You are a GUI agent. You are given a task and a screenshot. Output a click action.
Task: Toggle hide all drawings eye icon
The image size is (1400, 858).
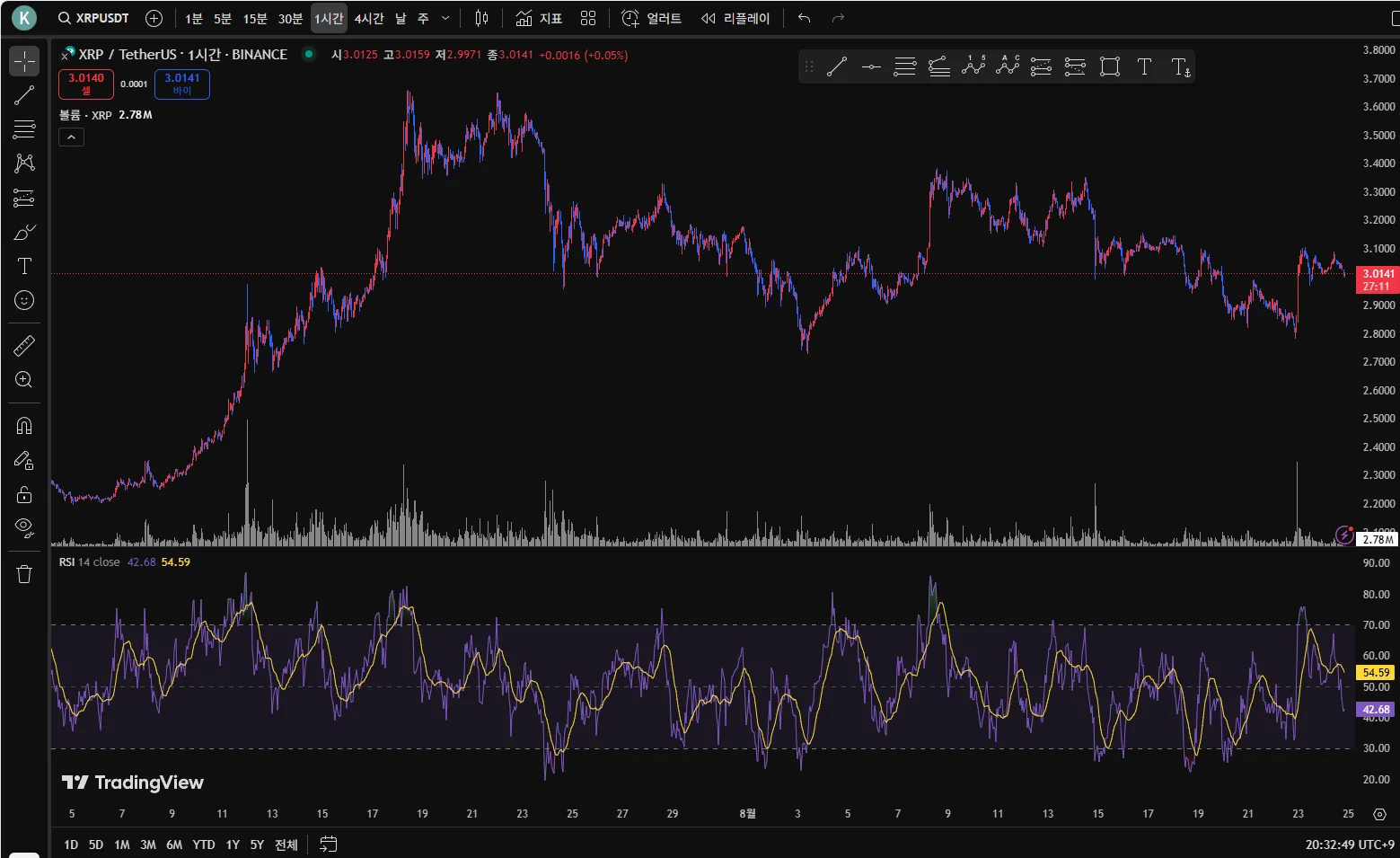(24, 528)
